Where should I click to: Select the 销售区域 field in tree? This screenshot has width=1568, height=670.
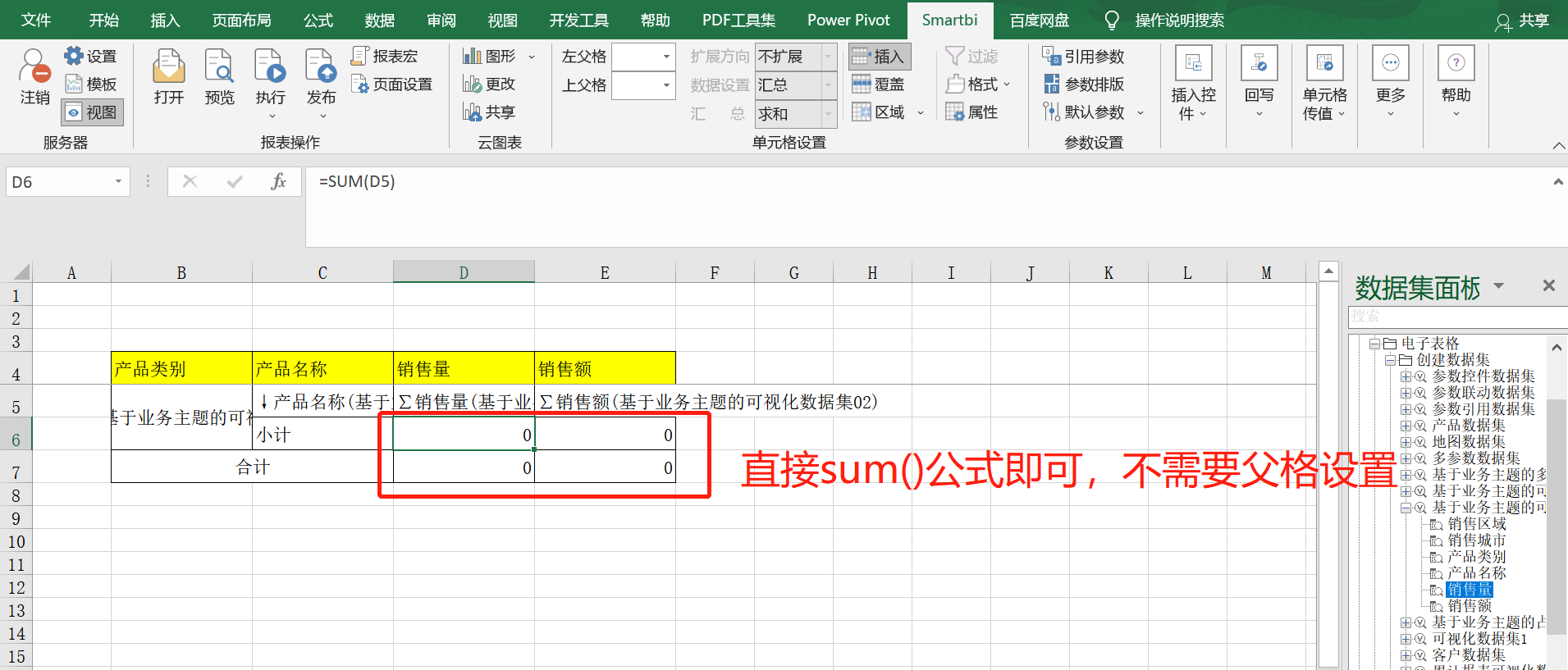coord(1476,524)
